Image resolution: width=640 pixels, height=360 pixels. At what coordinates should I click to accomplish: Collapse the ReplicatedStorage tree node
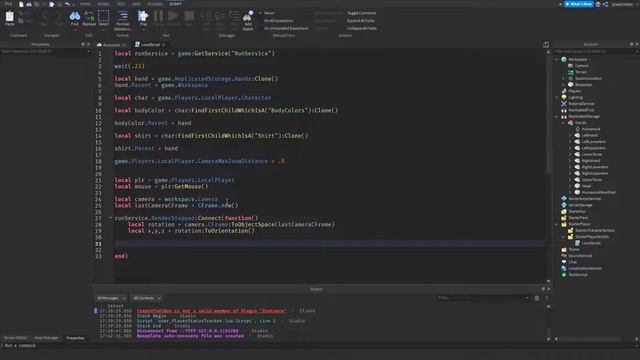coord(557,117)
